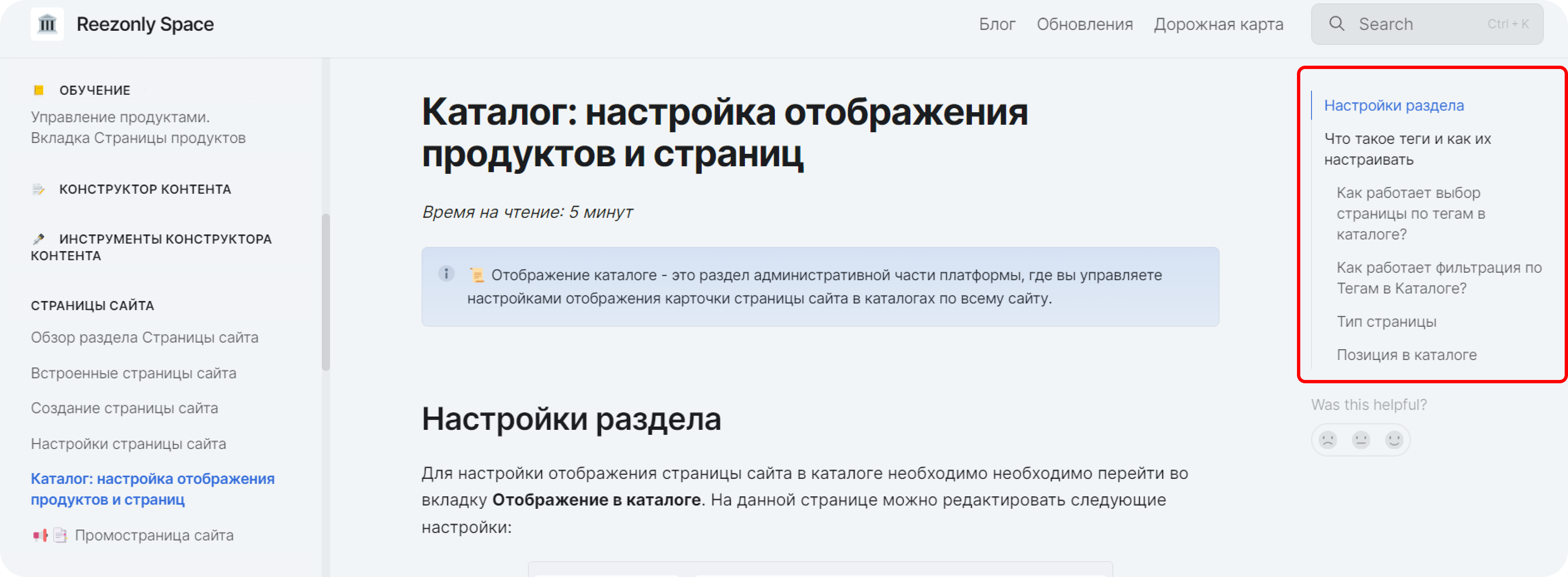This screenshot has width=1568, height=577.
Task: Click the pen icon beside ИНСТРУМЕНТЫ КОНСТРУКТОРА
Action: tap(39, 239)
